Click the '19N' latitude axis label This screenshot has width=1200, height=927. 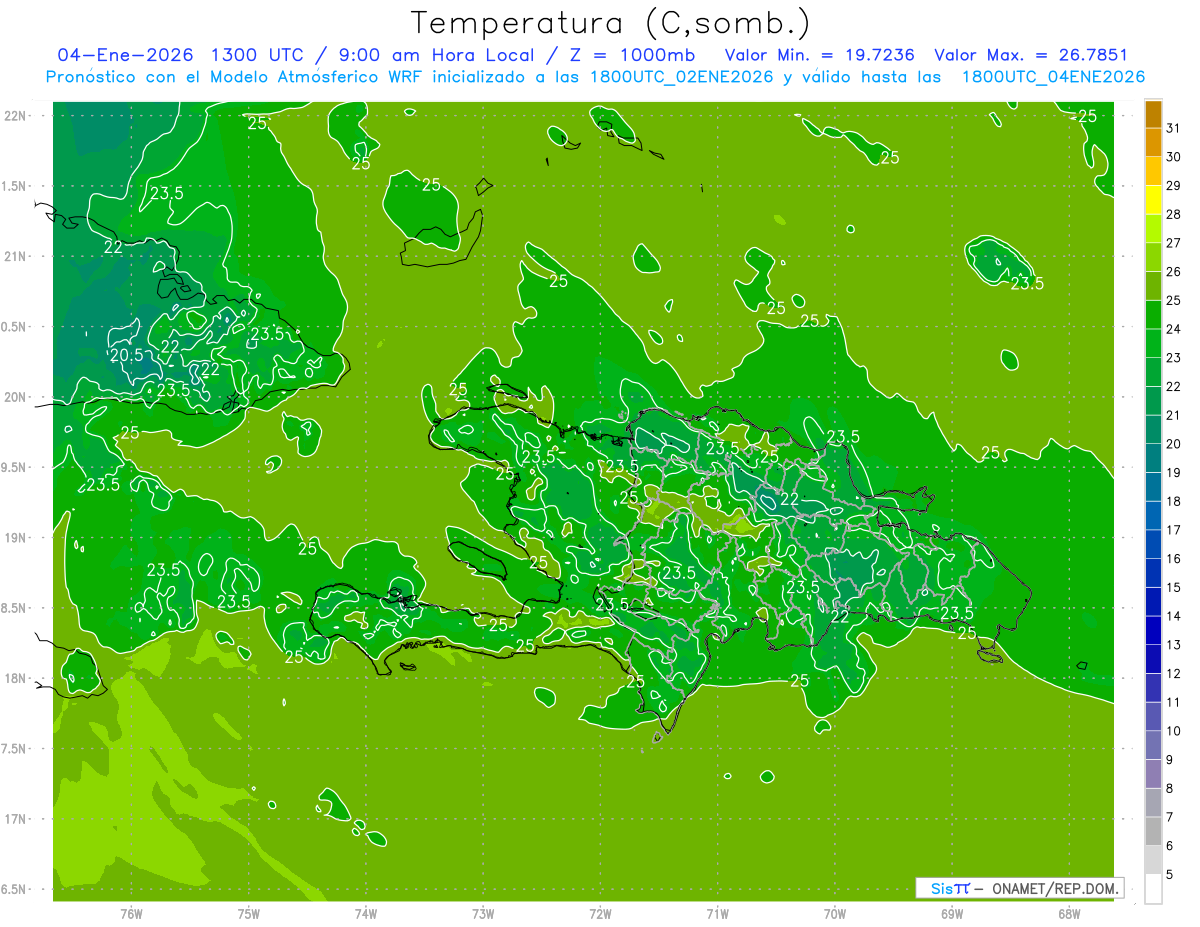[x=15, y=537]
